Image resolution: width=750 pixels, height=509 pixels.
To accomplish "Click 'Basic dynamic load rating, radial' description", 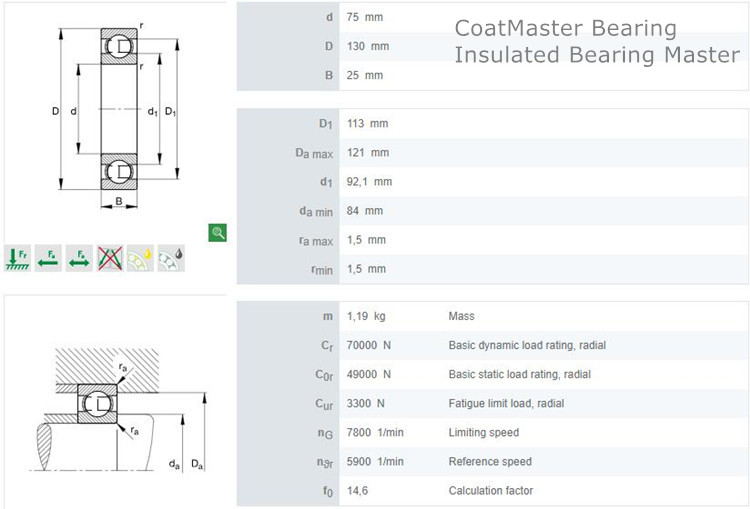I will click(x=527, y=345).
